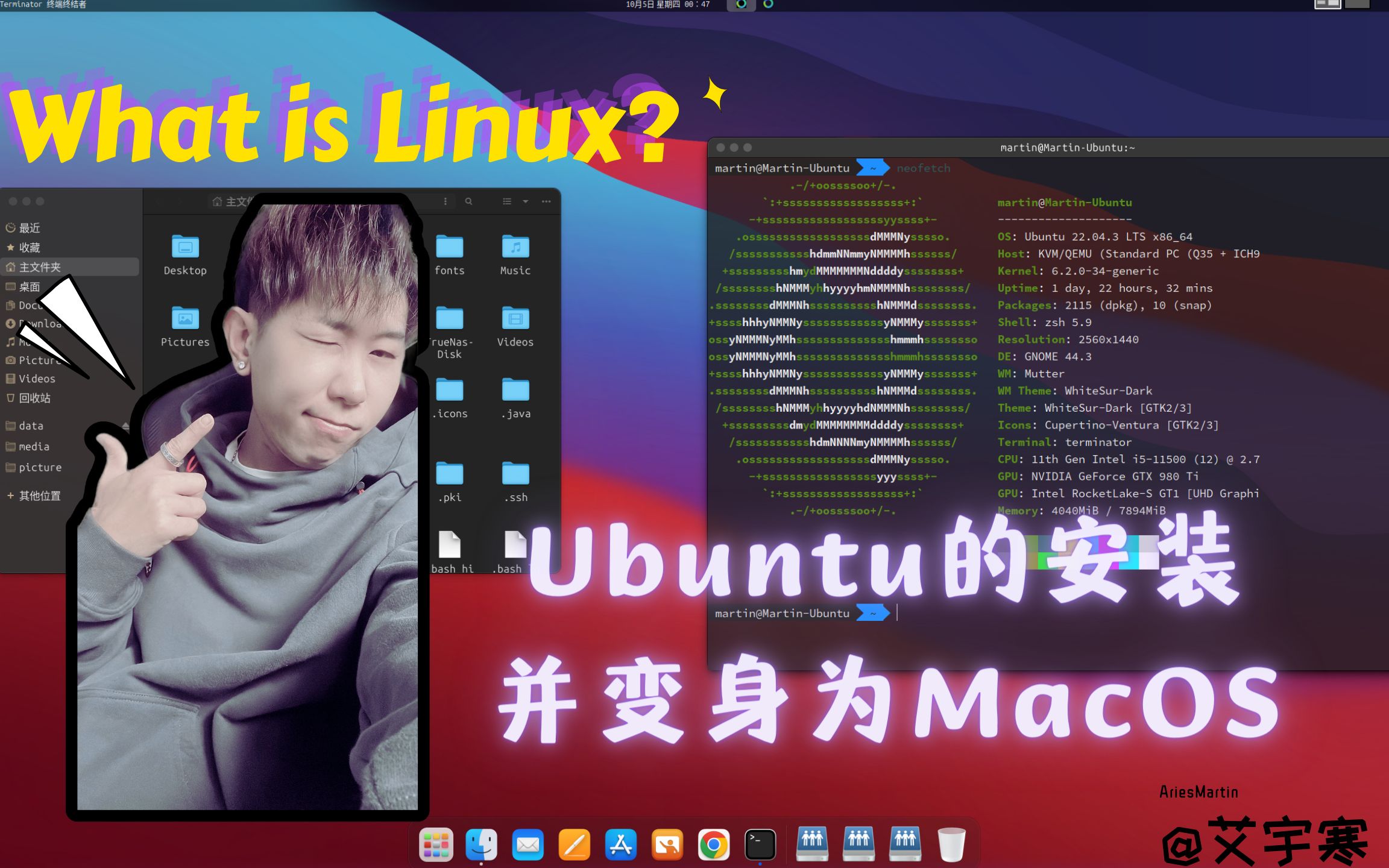The width and height of the screenshot is (1389, 868).
Task: Open Launchpad from the dock
Action: pyautogui.click(x=435, y=844)
